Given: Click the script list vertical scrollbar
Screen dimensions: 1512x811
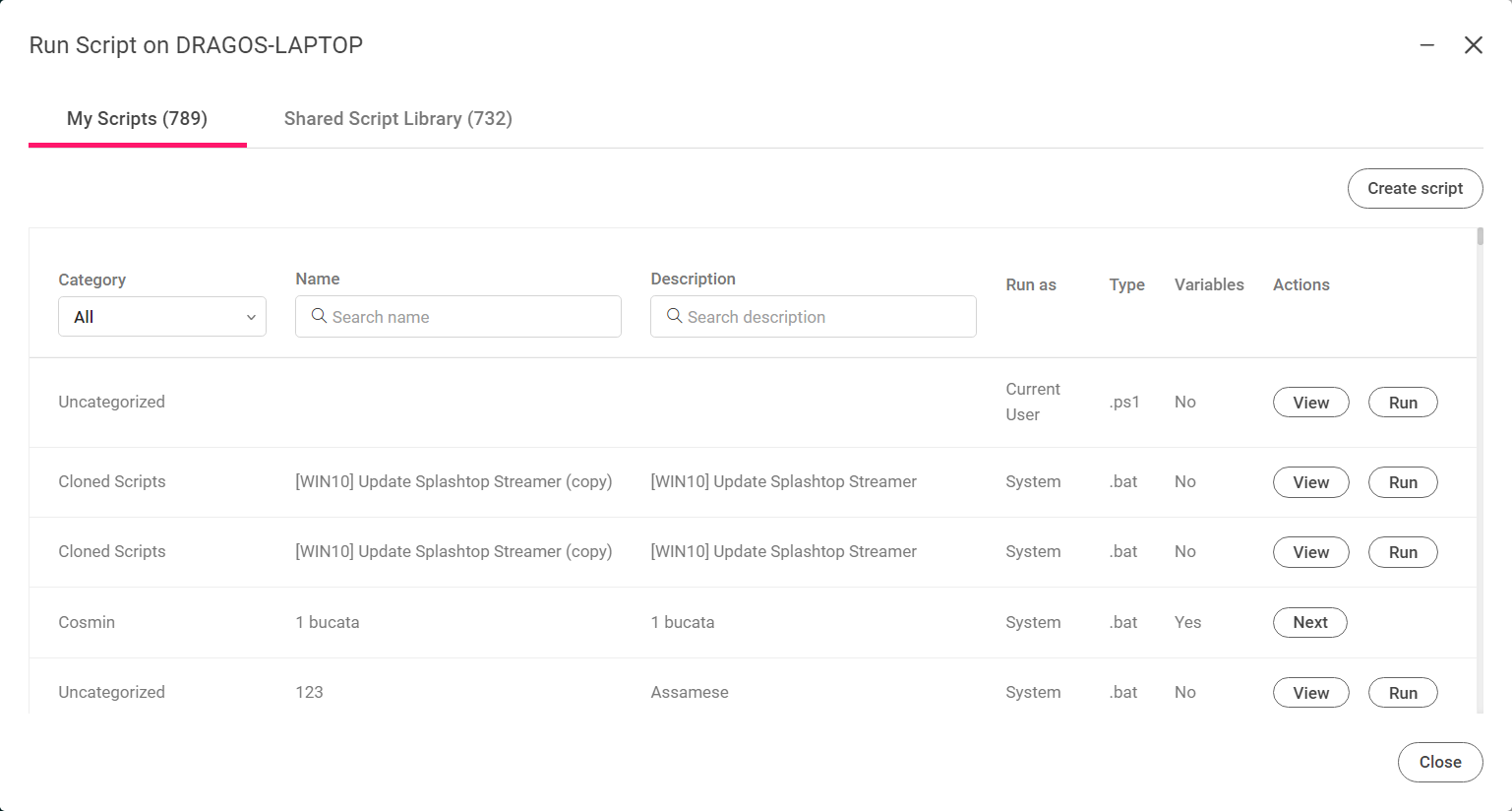Looking at the screenshot, I should (x=1480, y=236).
